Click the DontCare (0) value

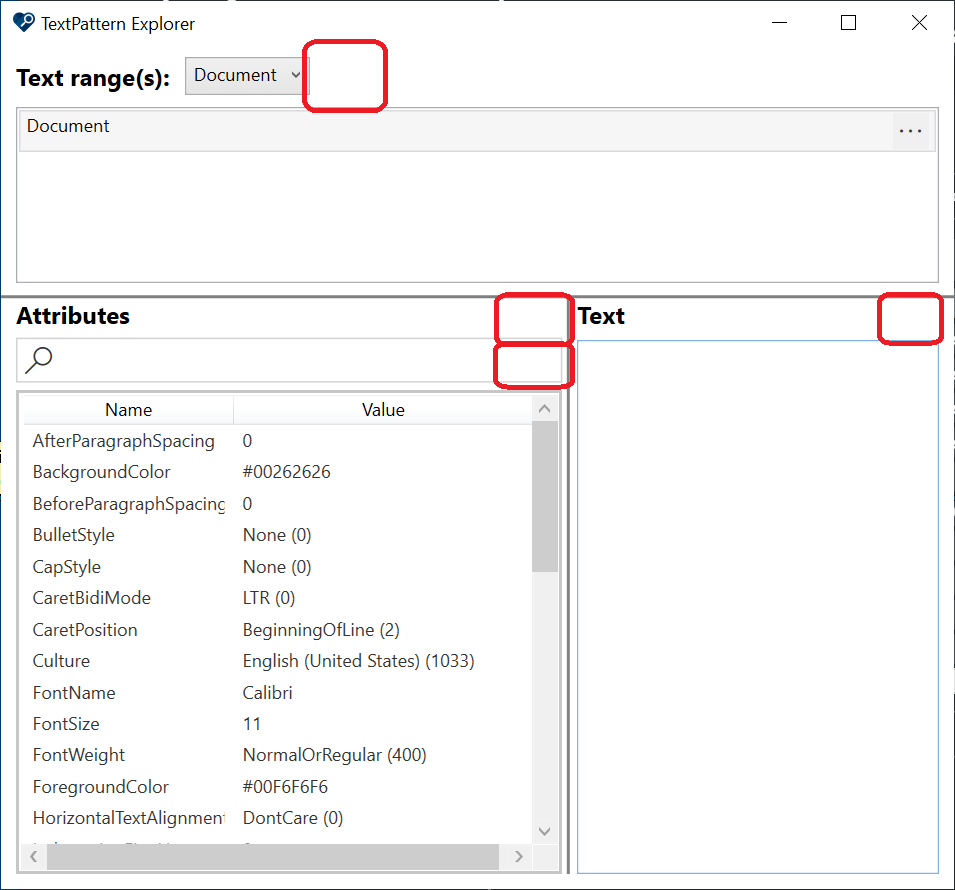(x=293, y=818)
